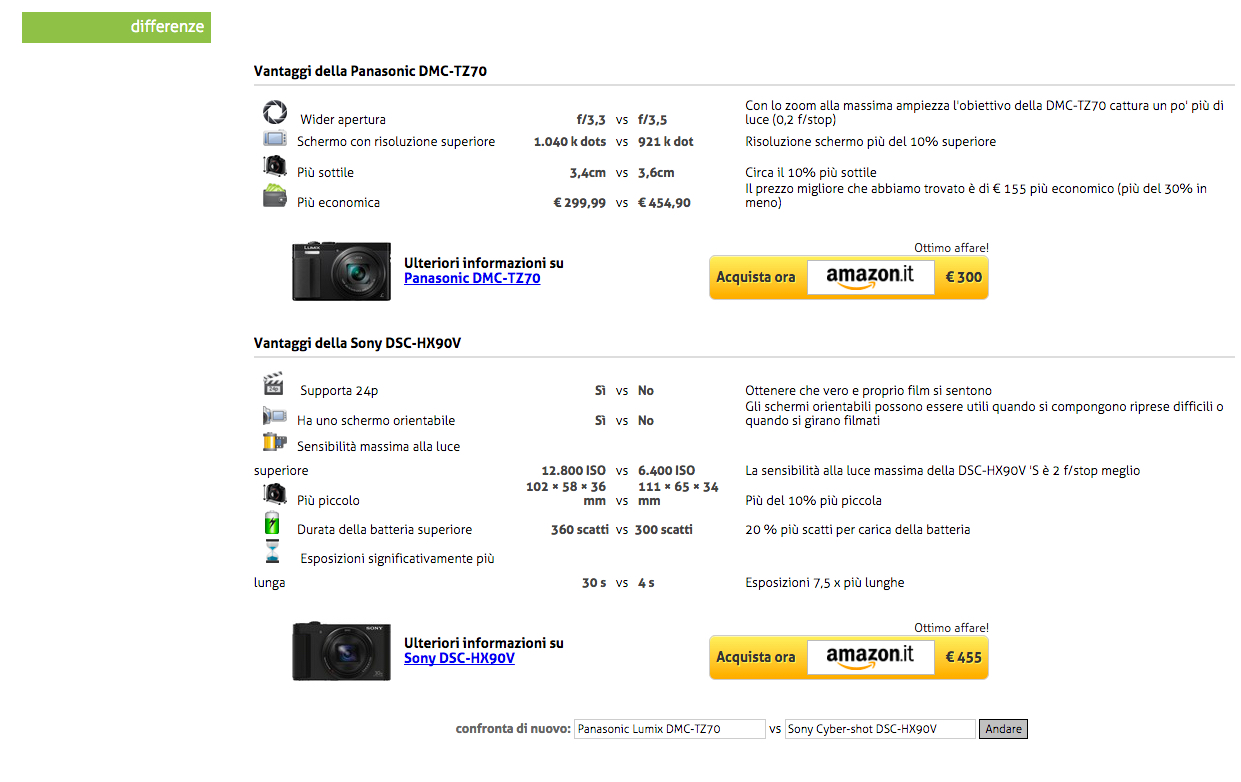This screenshot has height=782, width=1241.
Task: Click the battery icon for battery life
Action: click(272, 524)
